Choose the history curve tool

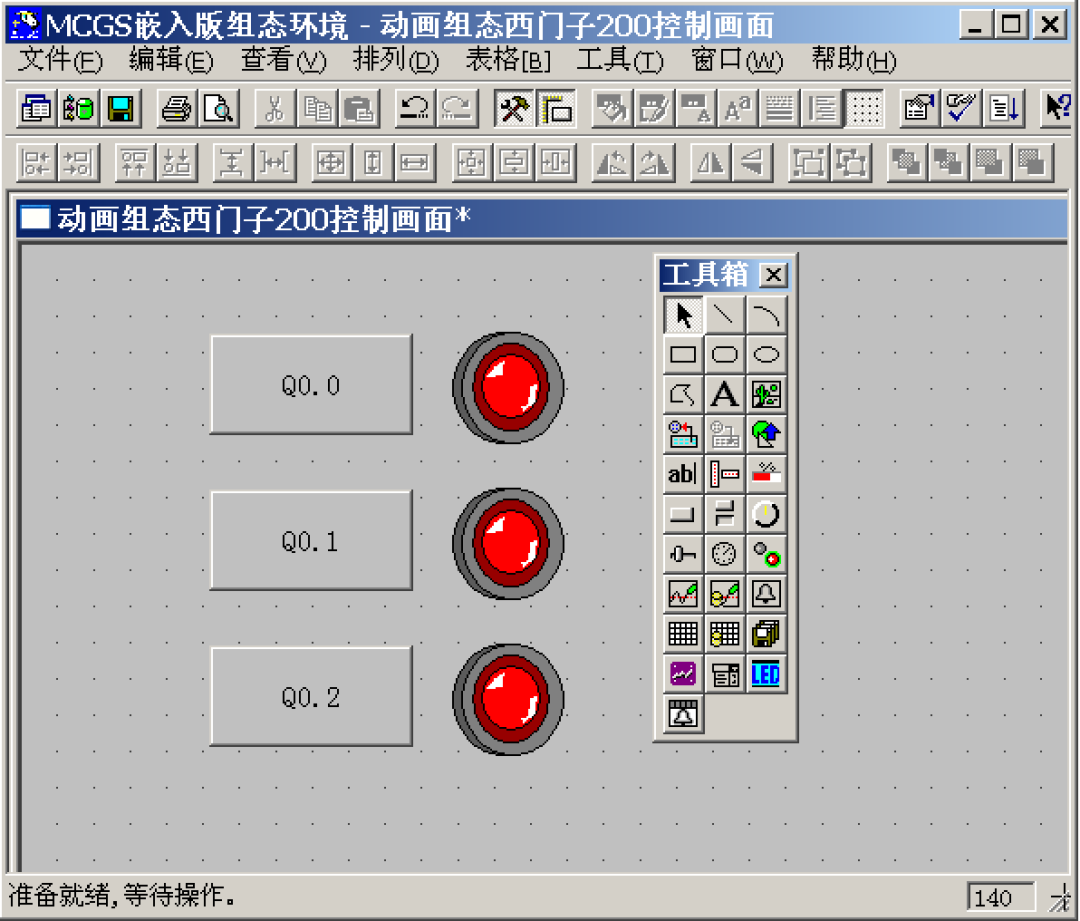coord(724,594)
